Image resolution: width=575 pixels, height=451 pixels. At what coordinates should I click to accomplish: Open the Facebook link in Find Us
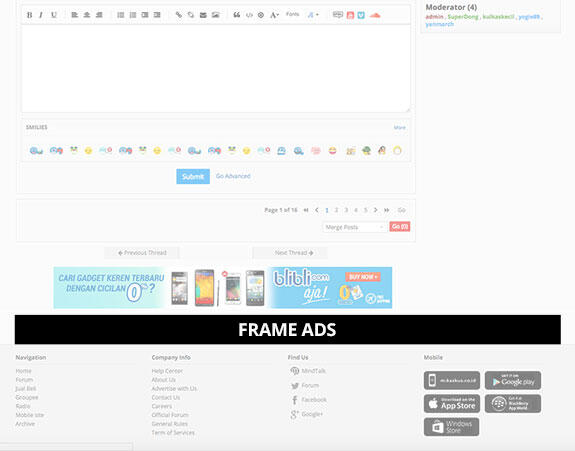[309, 400]
